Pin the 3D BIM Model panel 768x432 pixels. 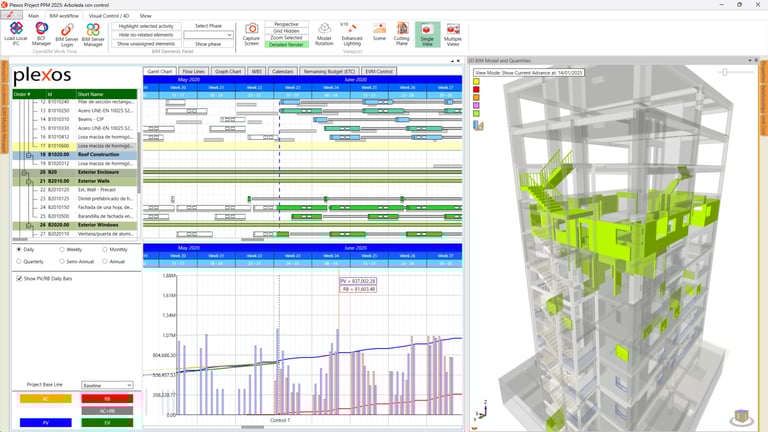756,60
